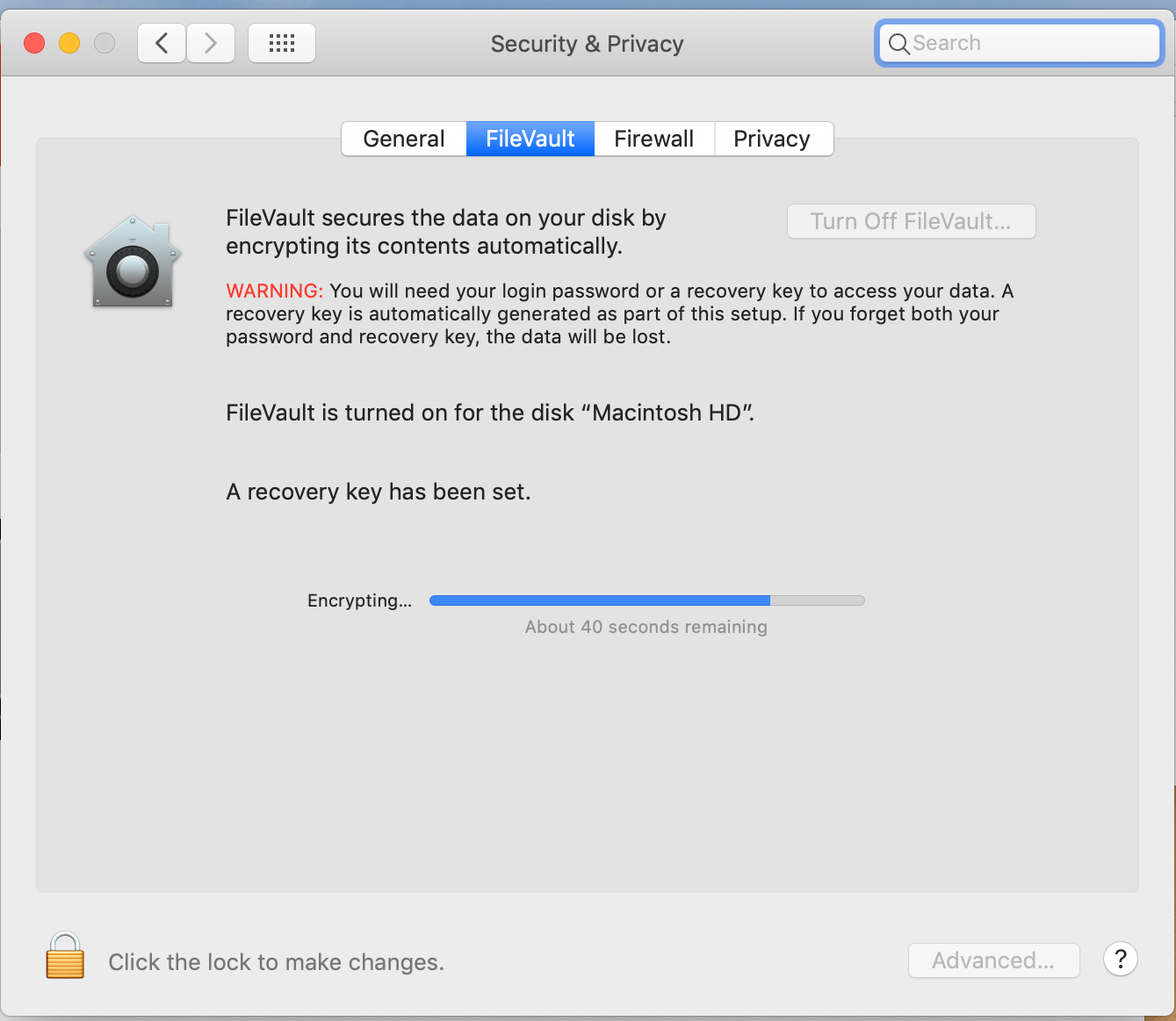Click the encrypting progress bar

click(647, 600)
